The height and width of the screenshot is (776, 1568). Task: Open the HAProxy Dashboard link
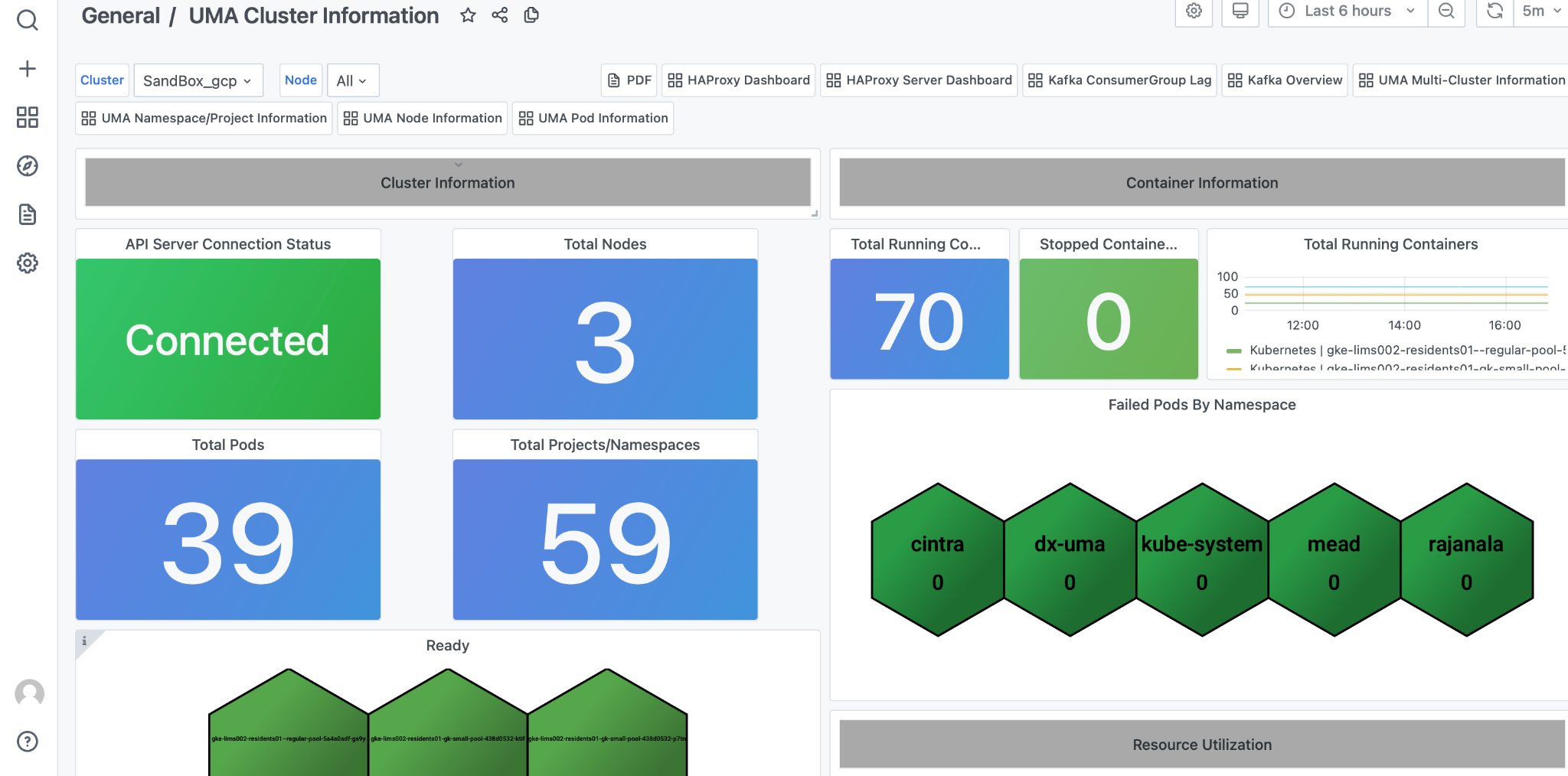pos(737,80)
